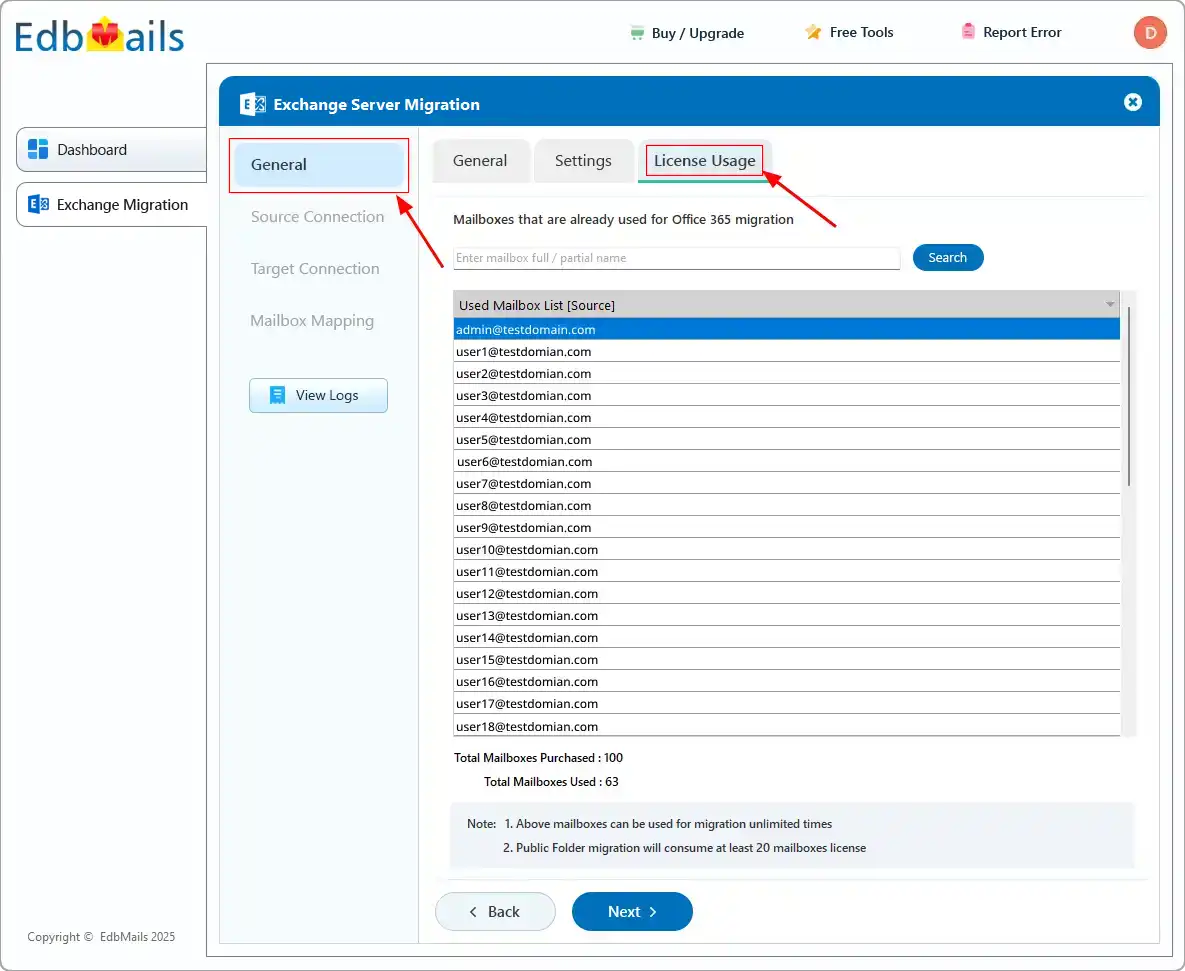Image resolution: width=1185 pixels, height=971 pixels.
Task: Switch to the Settings tab
Action: [583, 161]
